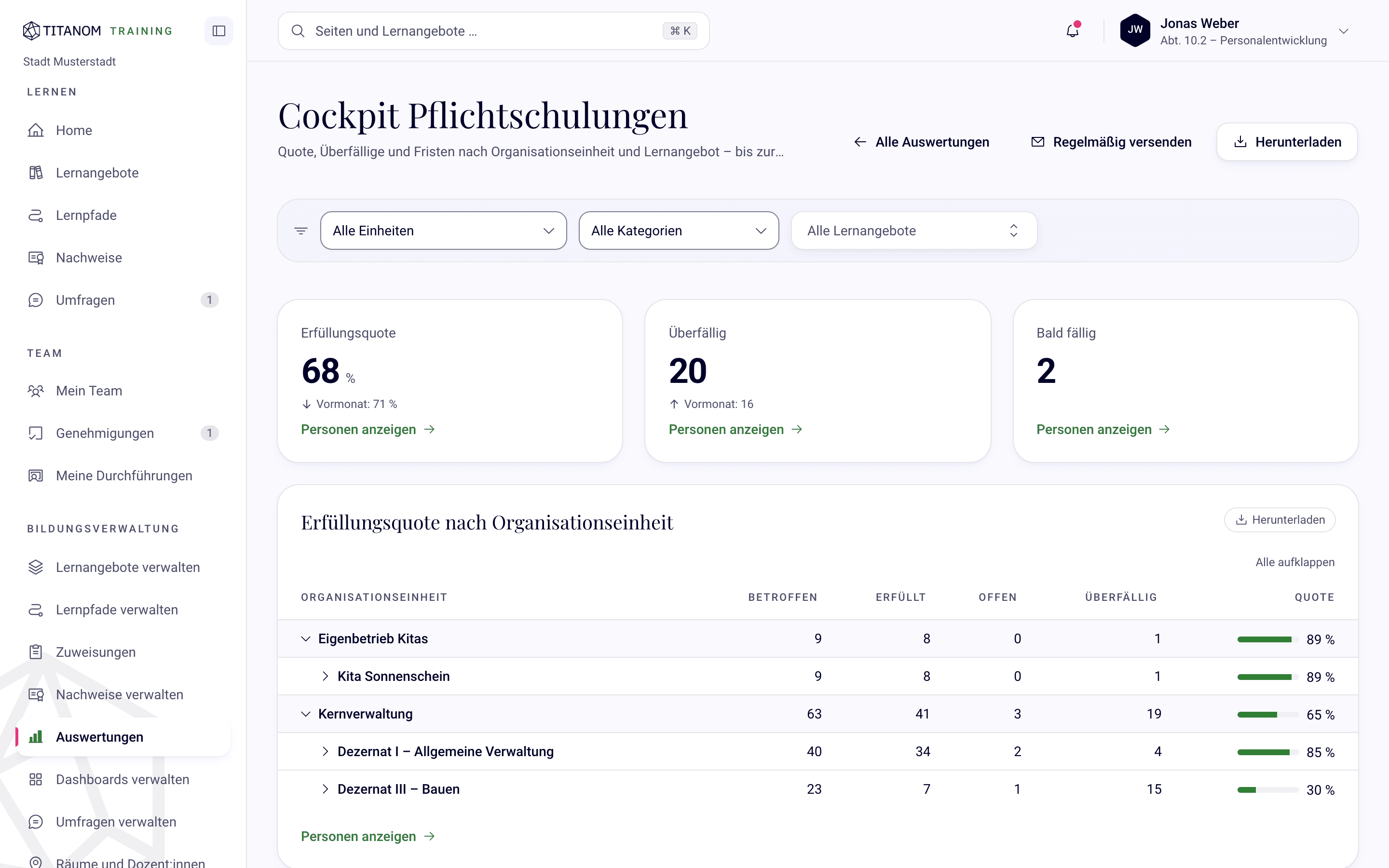Click the 30 % quota progress bar

[1268, 790]
